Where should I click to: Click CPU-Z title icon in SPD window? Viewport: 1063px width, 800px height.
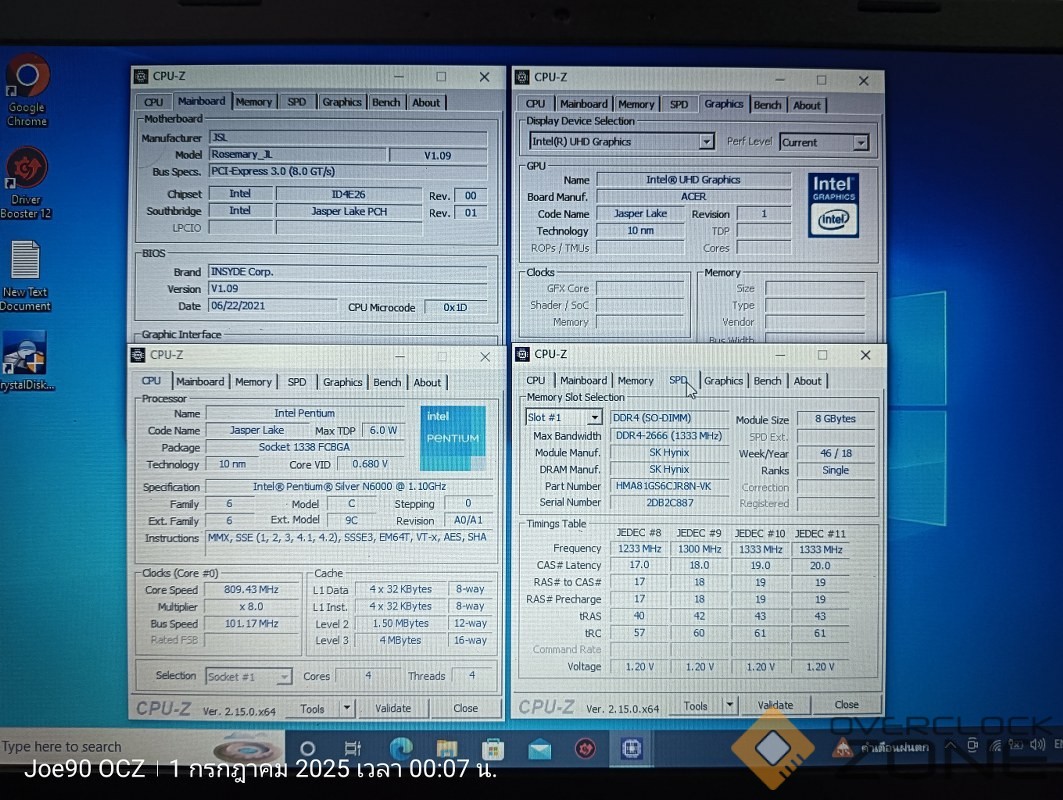tap(523, 354)
